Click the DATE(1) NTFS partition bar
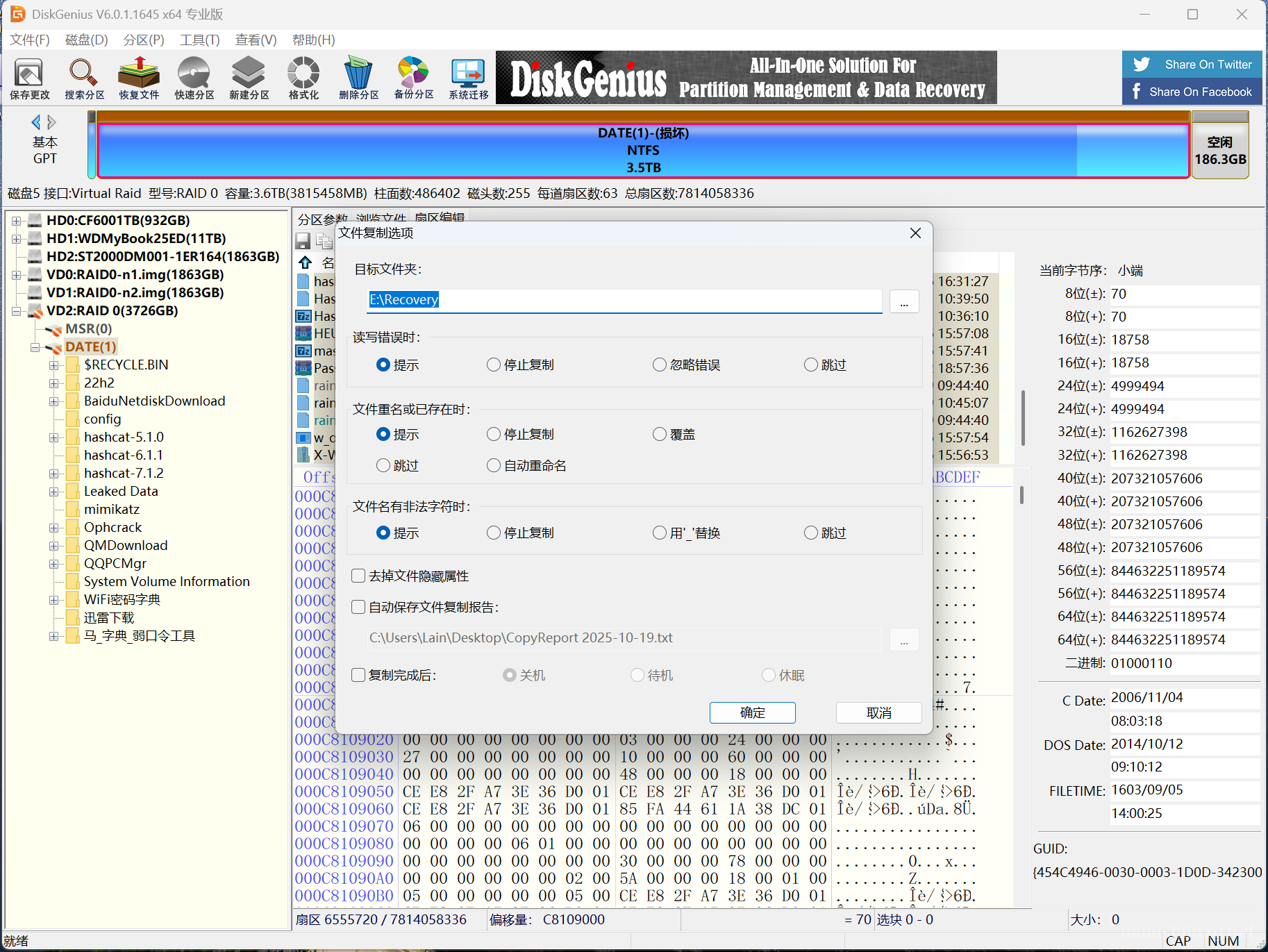 click(643, 151)
